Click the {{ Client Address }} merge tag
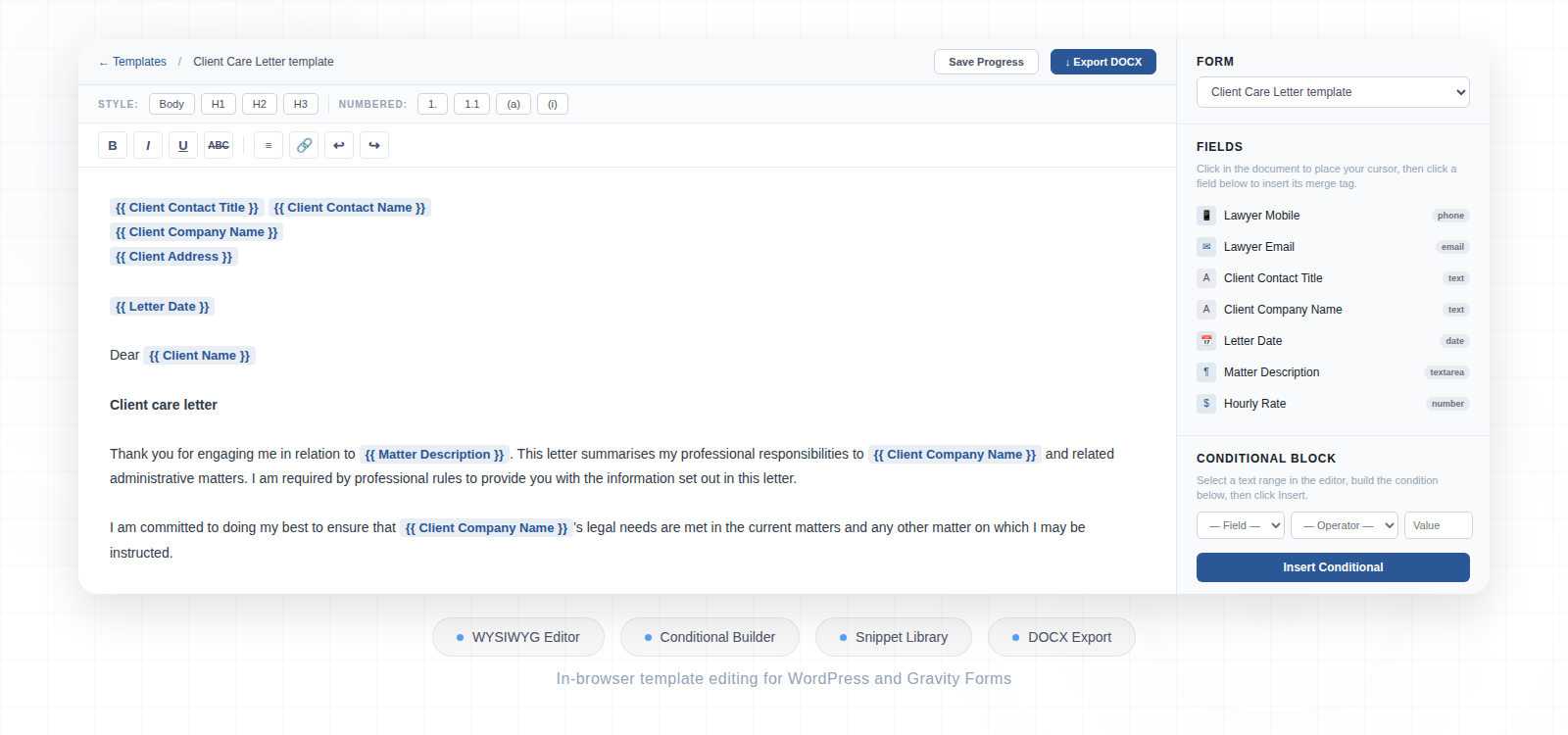This screenshot has width=1568, height=735. (x=173, y=257)
